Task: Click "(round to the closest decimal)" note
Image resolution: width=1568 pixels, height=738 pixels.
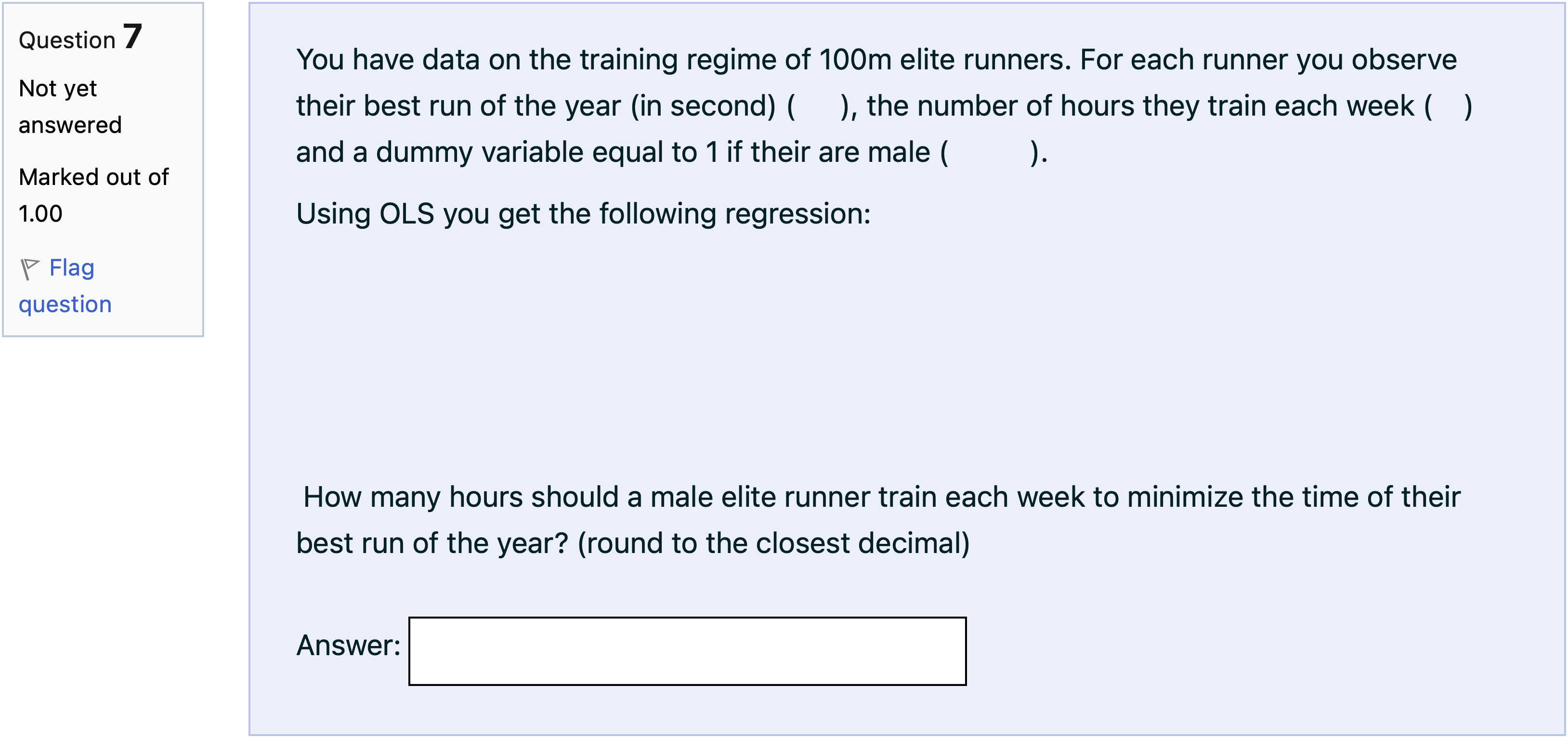Action: (773, 543)
